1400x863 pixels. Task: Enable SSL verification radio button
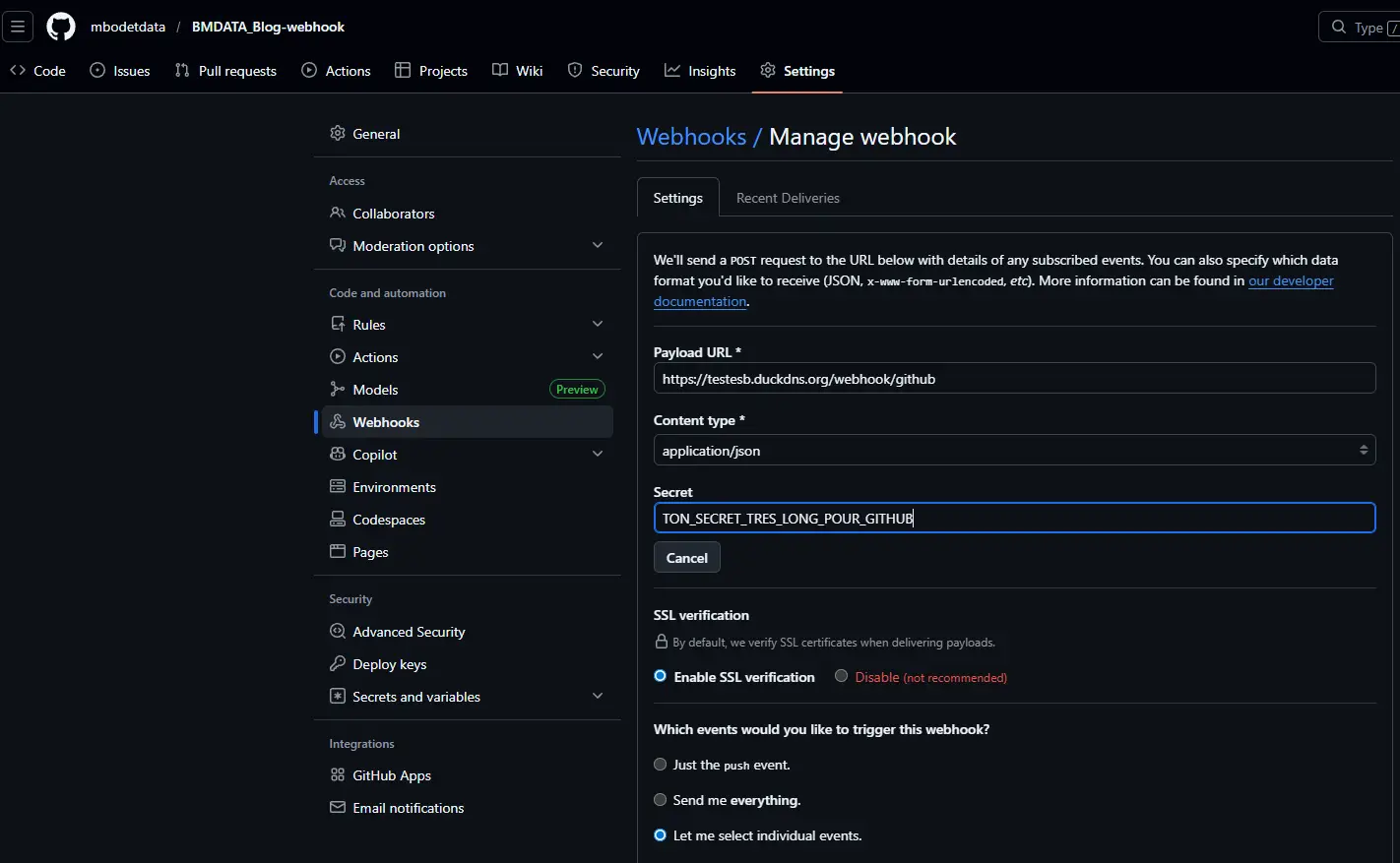coord(659,676)
